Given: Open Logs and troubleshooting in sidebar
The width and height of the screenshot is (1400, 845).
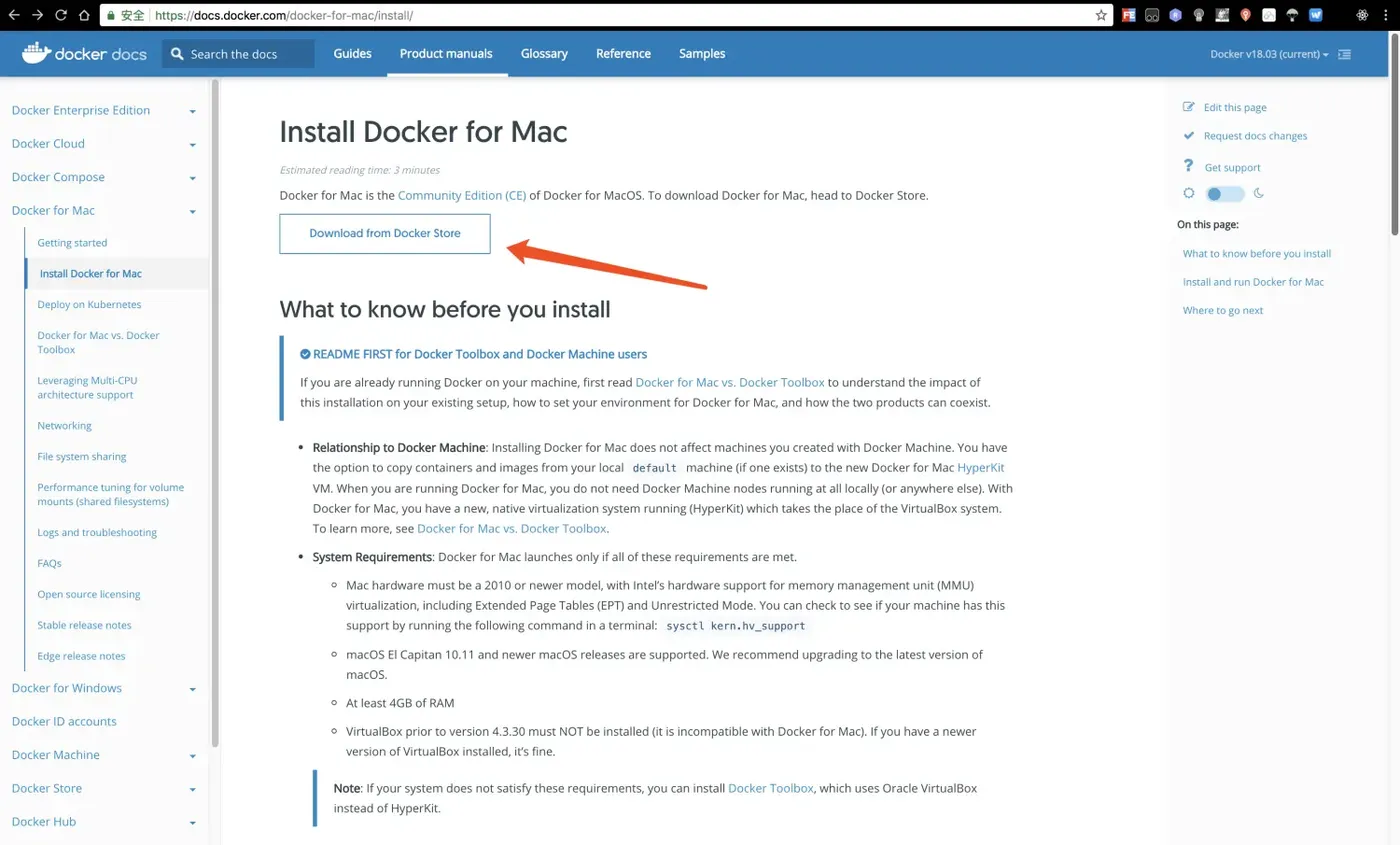Looking at the screenshot, I should pos(97,532).
